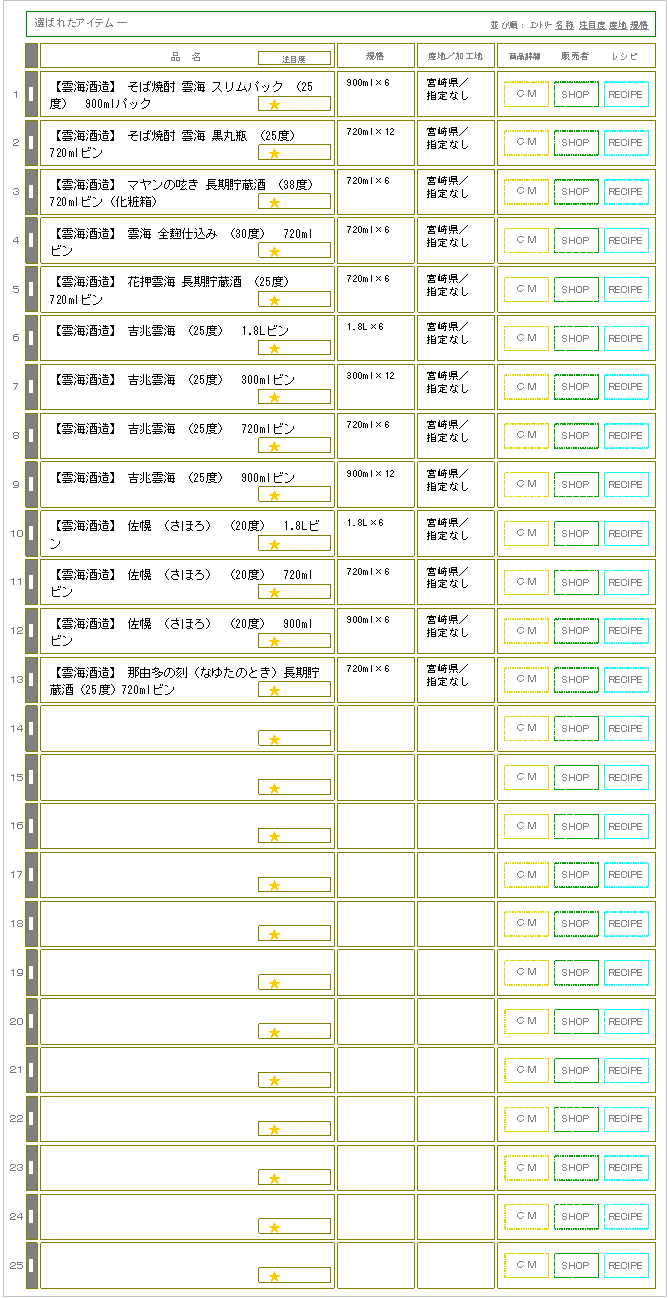The height and width of the screenshot is (1298, 668).
Task: Click the star for 吉兆雲海 300mlビン
Action: click(274, 397)
